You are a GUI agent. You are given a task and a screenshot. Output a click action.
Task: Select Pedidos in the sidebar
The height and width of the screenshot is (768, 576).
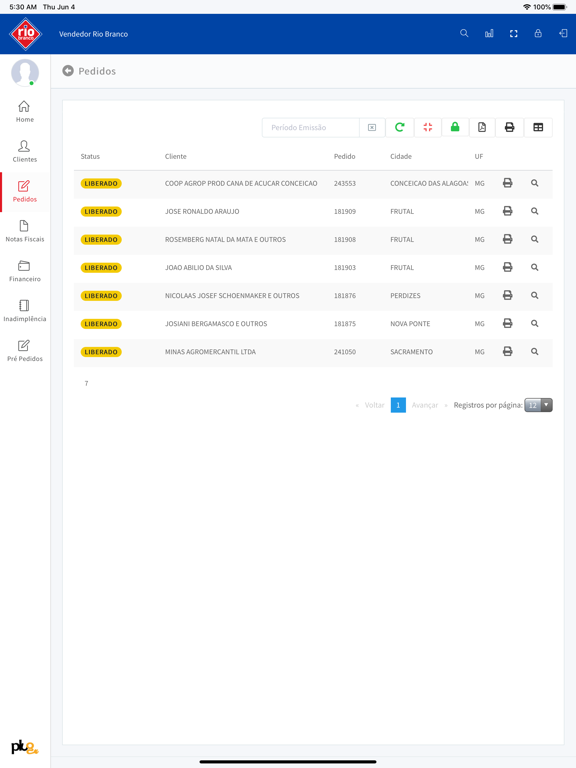[x=24, y=192]
